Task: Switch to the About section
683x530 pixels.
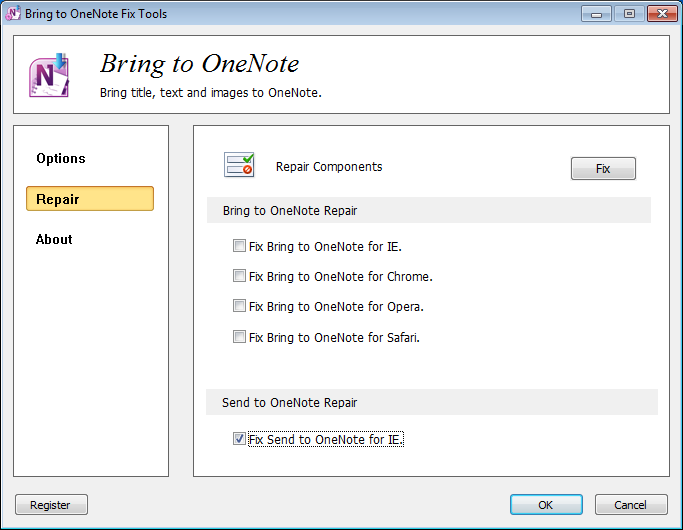Action: coord(54,239)
